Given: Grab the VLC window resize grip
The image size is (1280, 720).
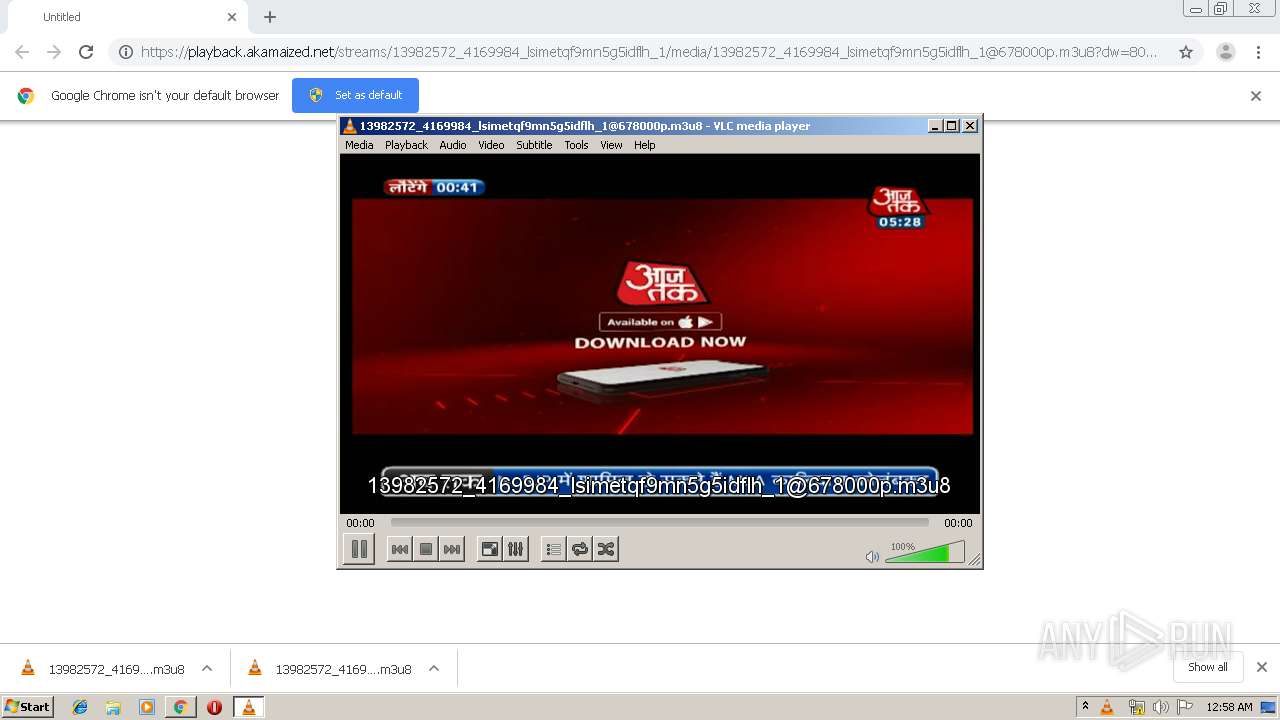Looking at the screenshot, I should pyautogui.click(x=974, y=560).
